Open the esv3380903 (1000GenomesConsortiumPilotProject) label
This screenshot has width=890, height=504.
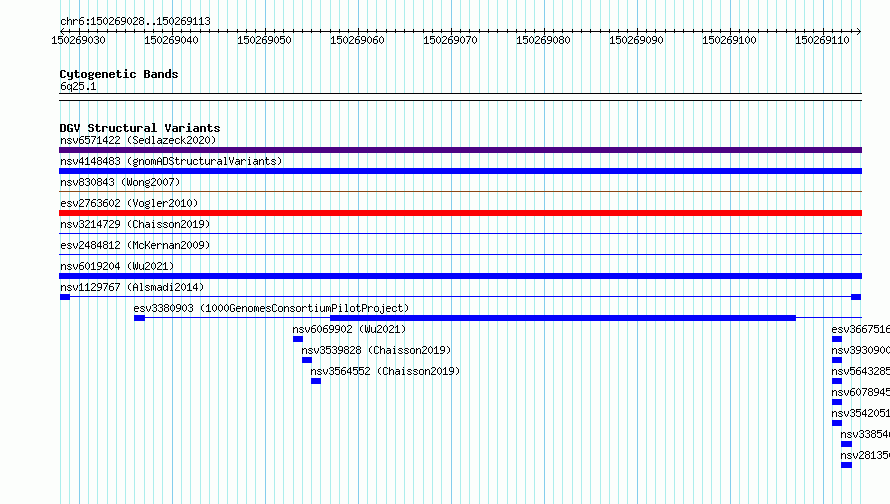point(271,308)
